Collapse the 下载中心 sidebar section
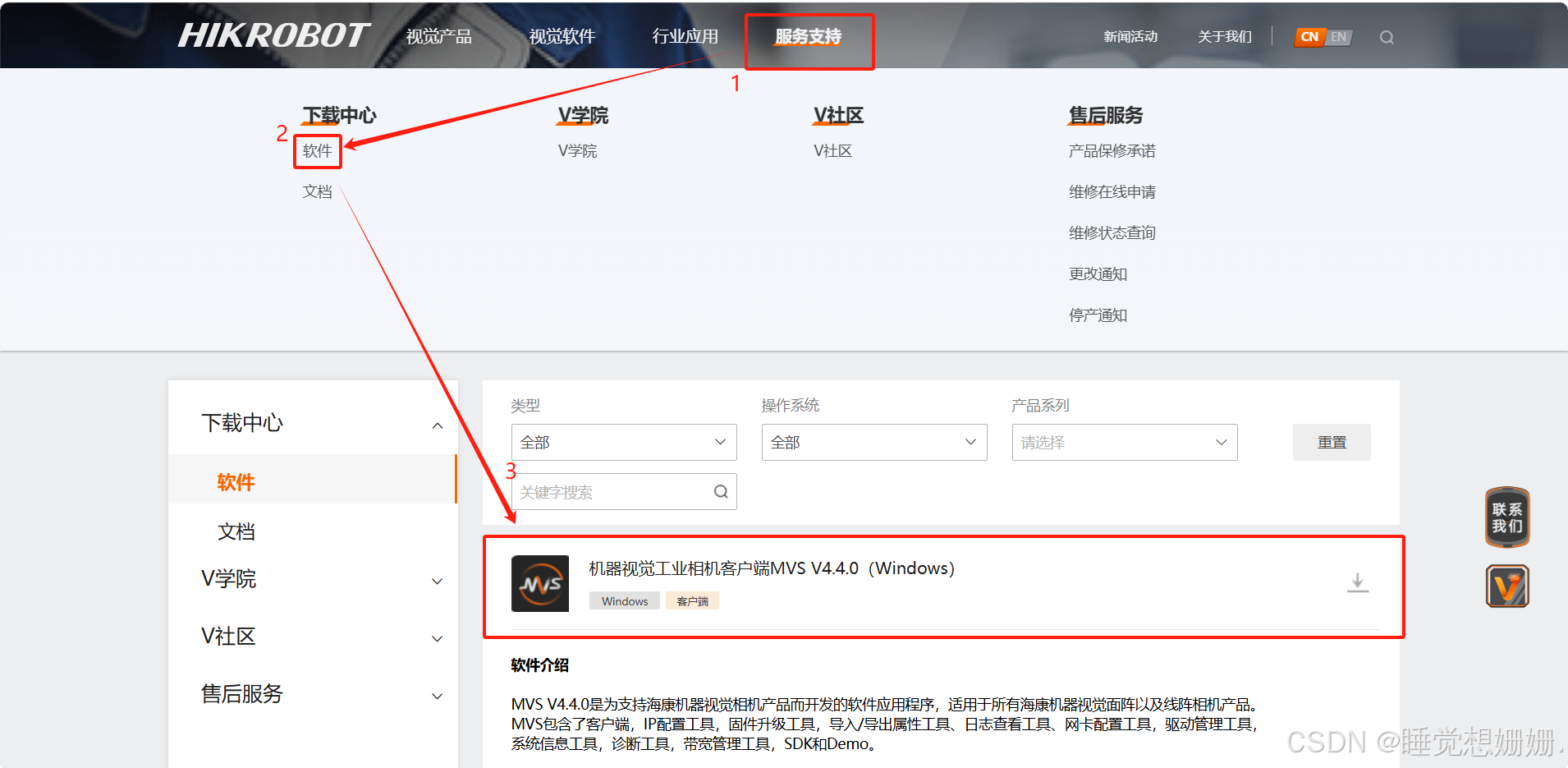1568x768 pixels. click(x=438, y=425)
